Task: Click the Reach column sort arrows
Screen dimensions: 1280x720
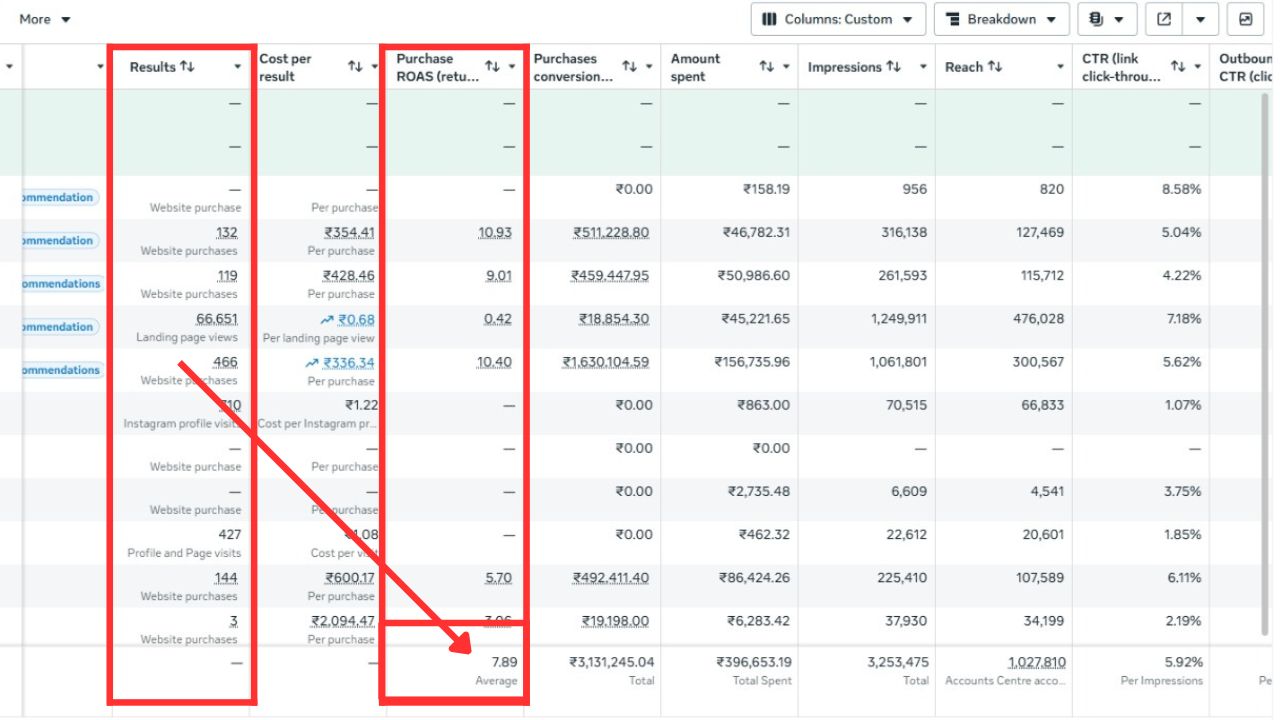Action: point(995,67)
